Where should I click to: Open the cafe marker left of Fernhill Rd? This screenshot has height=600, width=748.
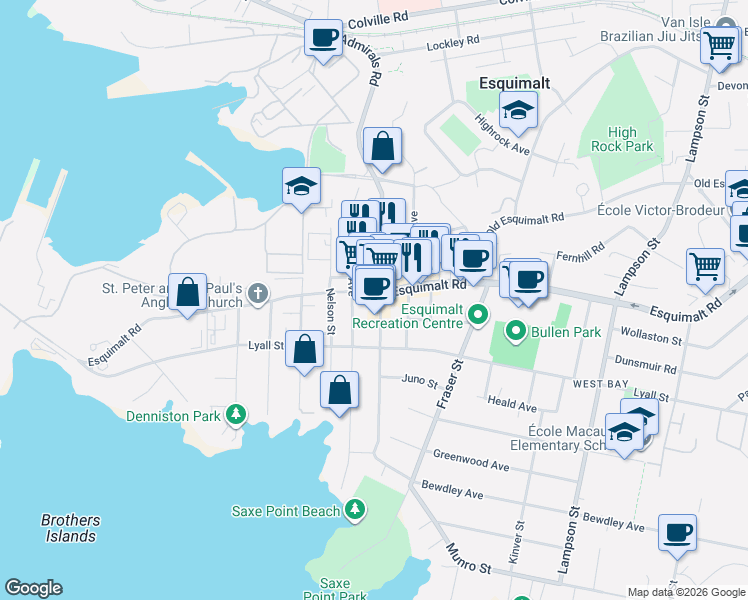click(x=473, y=262)
